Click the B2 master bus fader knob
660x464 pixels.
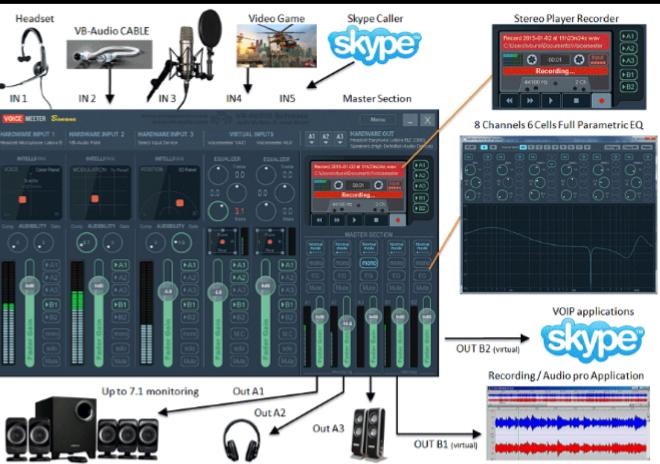tap(426, 317)
